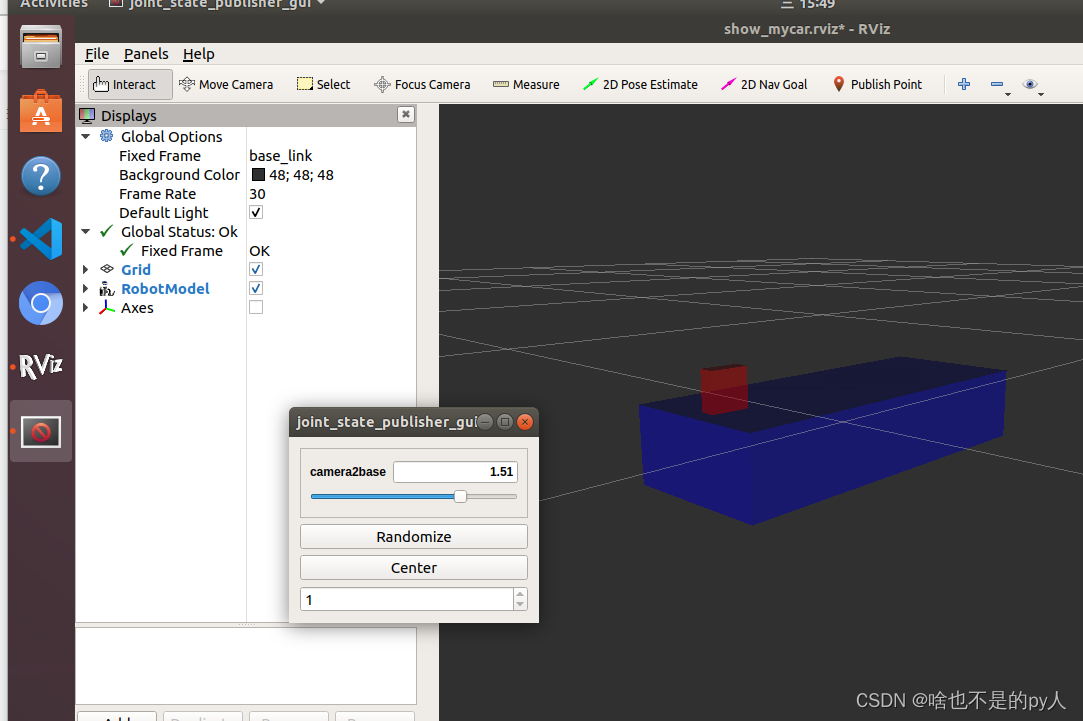Image resolution: width=1083 pixels, height=721 pixels.
Task: Click the camera2base slider handle
Action: coord(460,497)
